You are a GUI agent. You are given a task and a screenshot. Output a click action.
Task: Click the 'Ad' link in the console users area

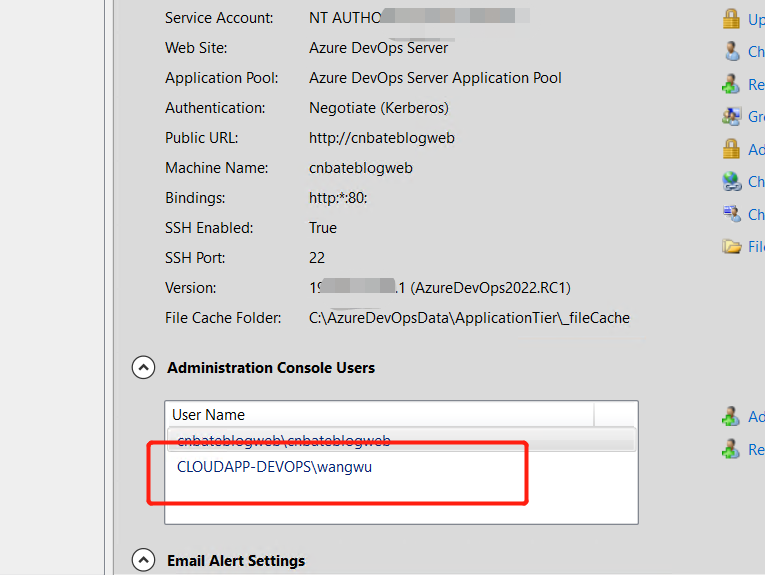[756, 416]
